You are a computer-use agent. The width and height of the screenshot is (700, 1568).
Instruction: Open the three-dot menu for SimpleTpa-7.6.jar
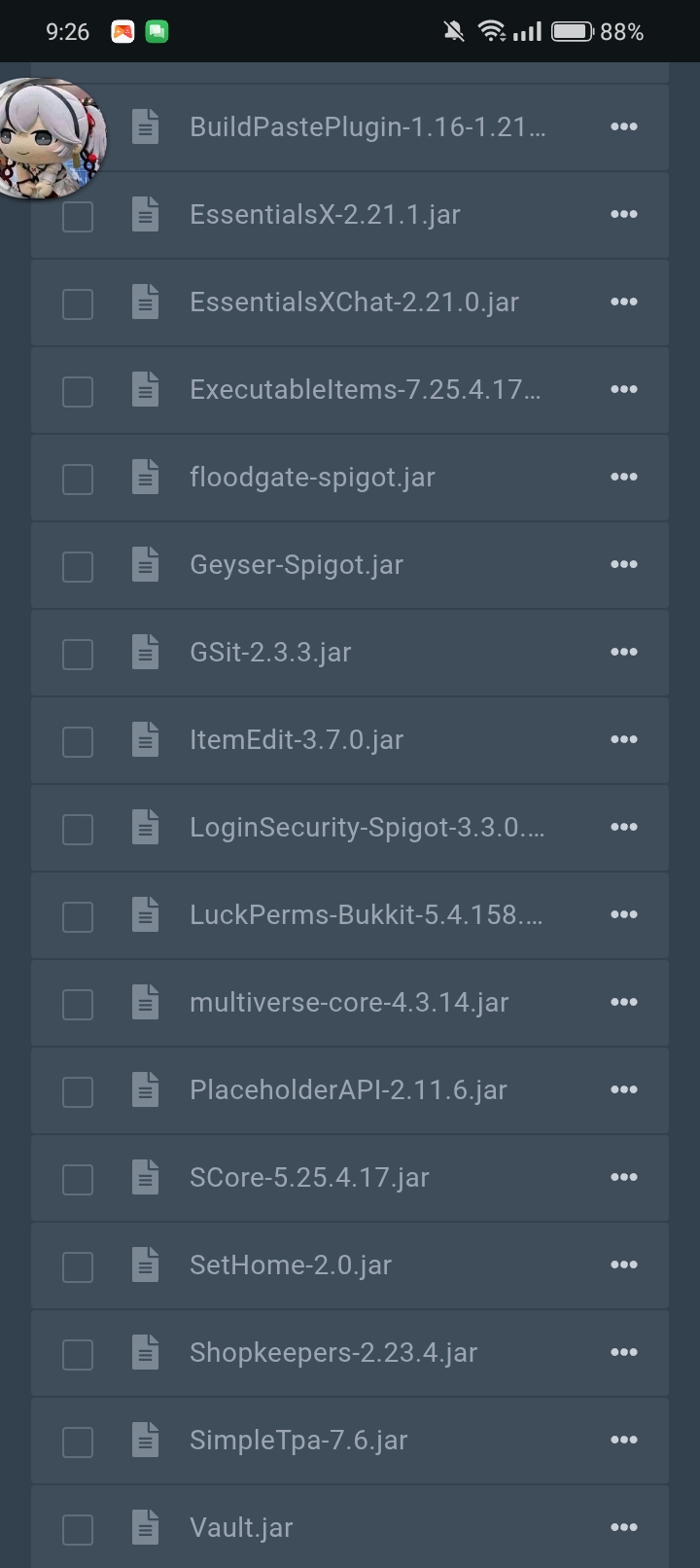[x=623, y=1440]
